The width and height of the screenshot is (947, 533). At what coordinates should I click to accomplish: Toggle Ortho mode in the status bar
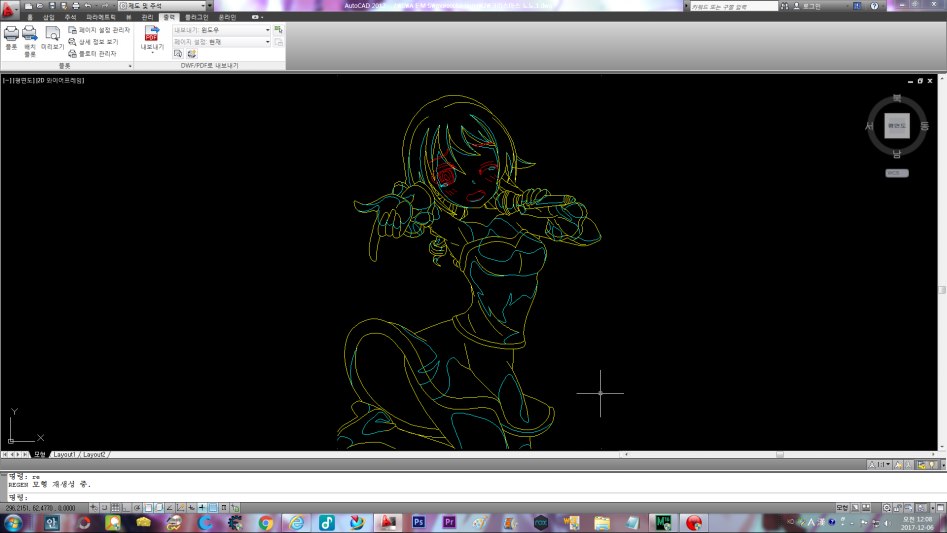click(x=126, y=508)
